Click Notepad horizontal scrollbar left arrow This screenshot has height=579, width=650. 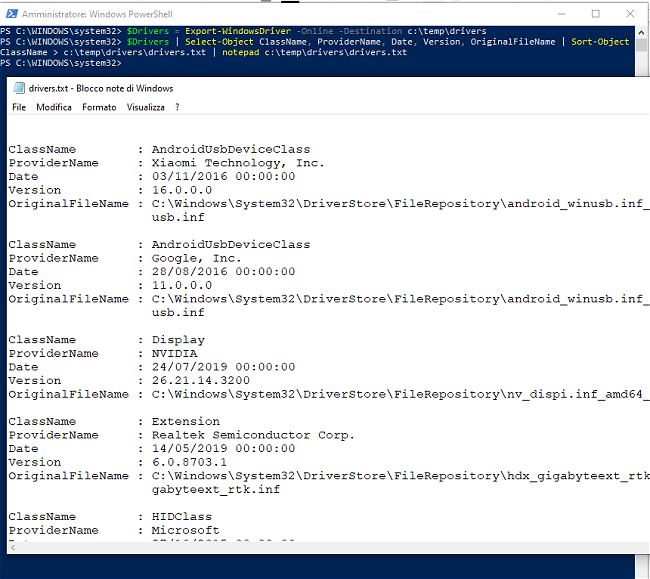(x=13, y=548)
